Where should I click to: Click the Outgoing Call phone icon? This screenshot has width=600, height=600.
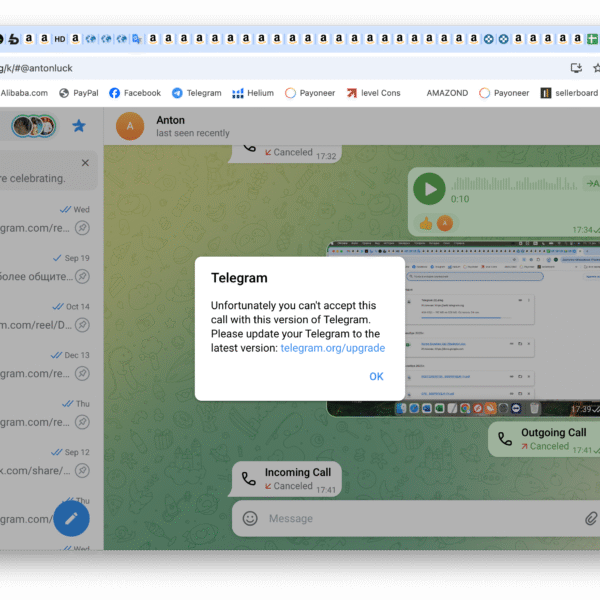point(505,439)
